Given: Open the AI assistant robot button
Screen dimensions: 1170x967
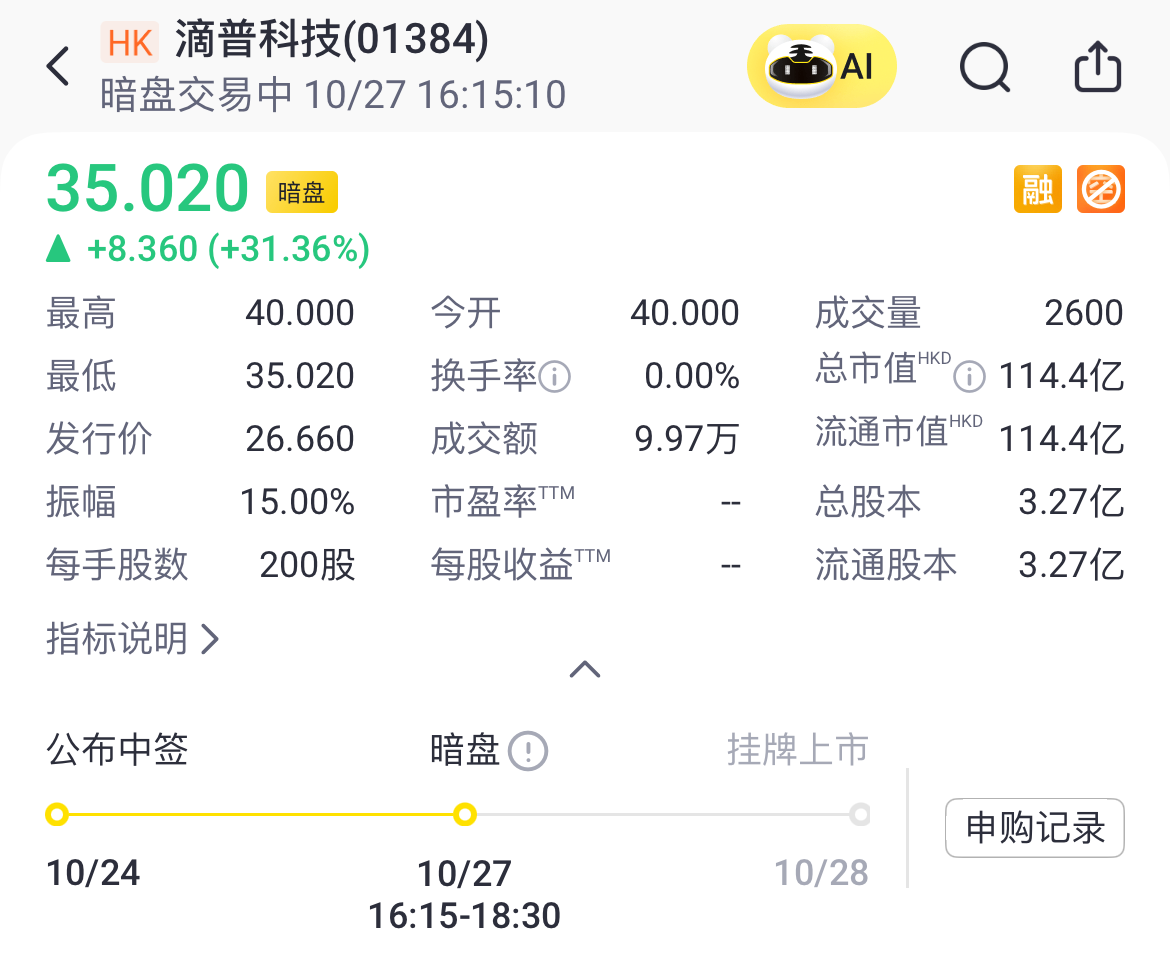Looking at the screenshot, I should point(822,66).
